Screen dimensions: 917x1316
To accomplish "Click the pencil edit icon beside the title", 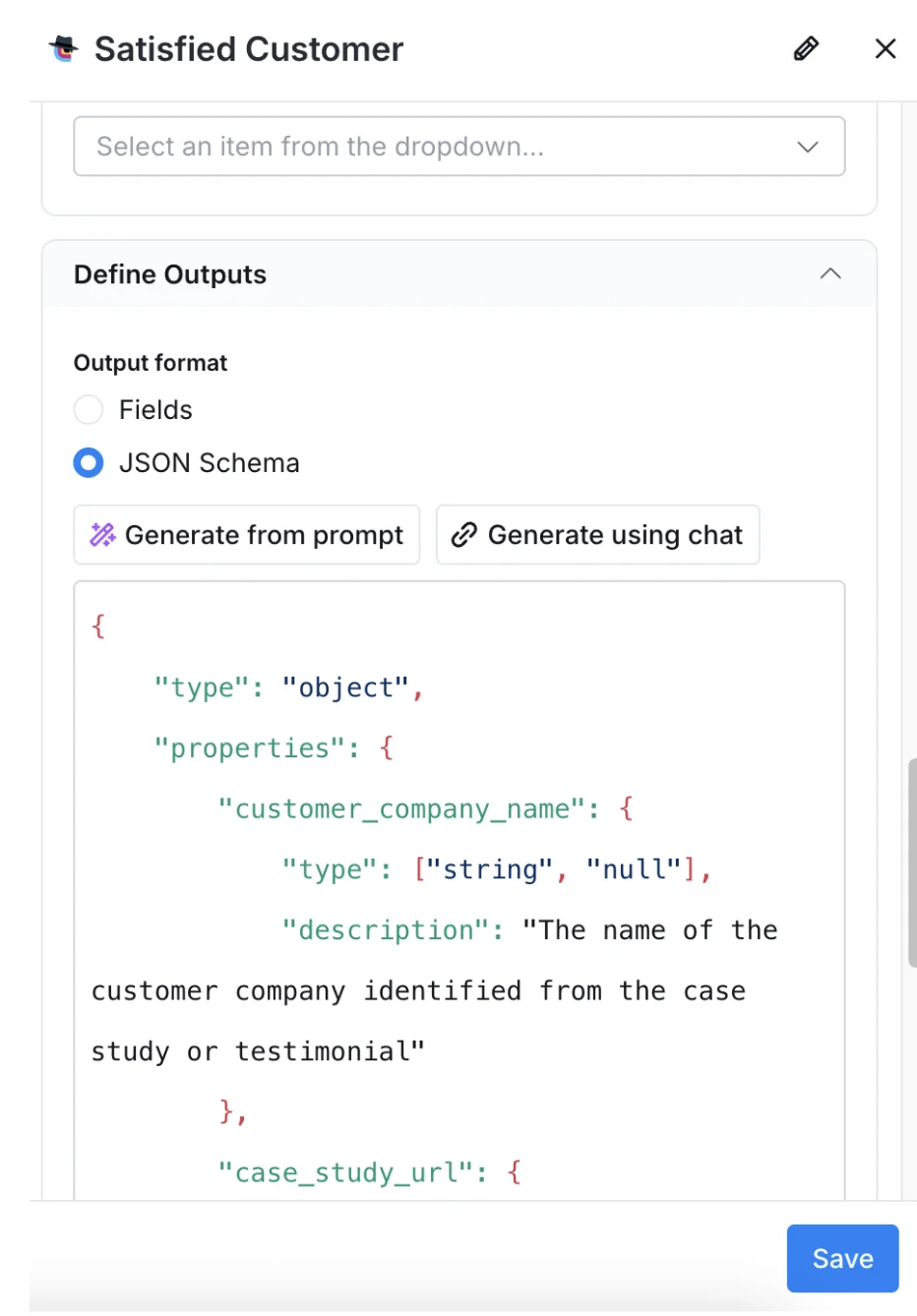I will 806,48.
